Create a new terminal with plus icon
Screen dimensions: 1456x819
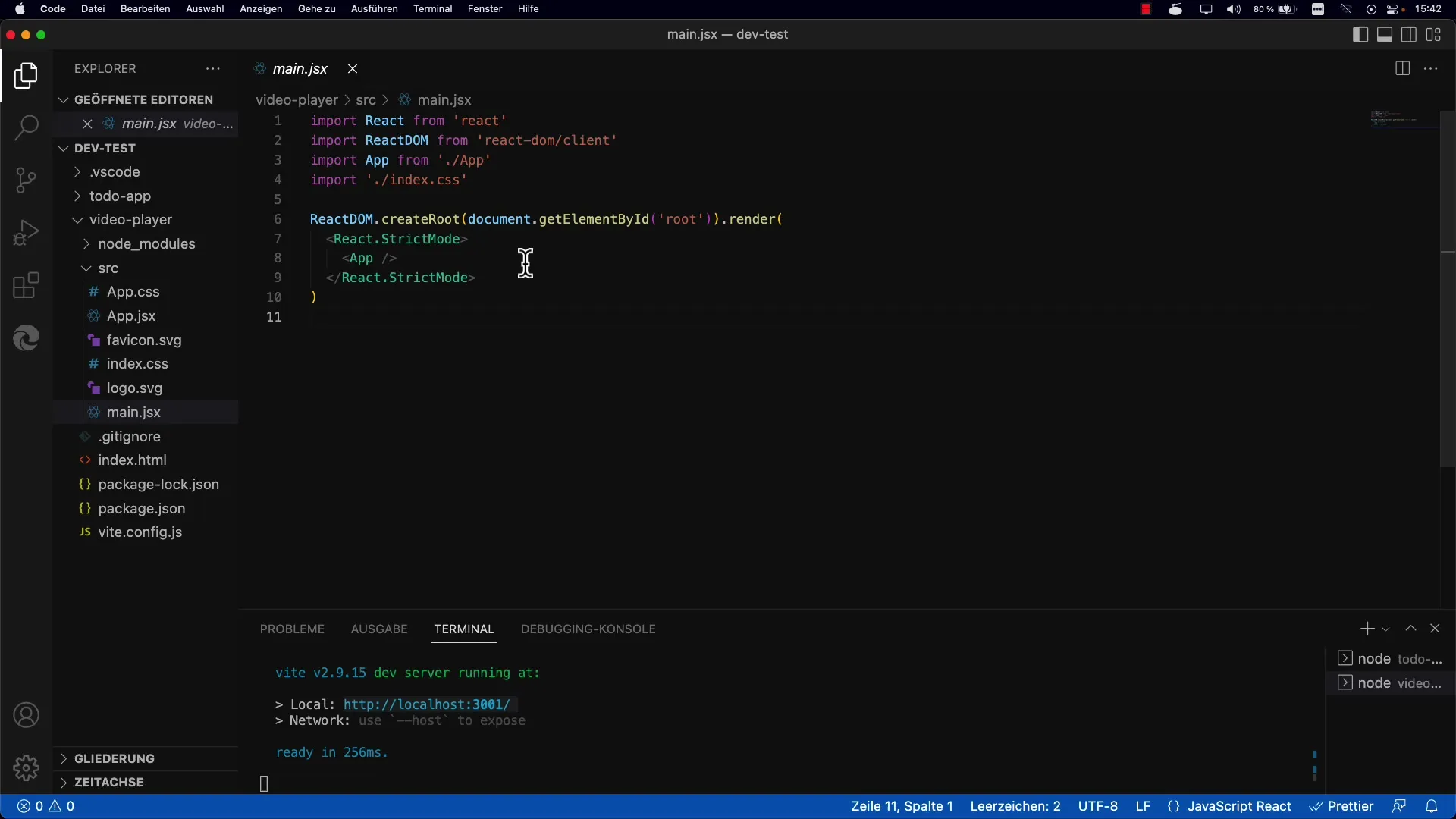point(1367,629)
